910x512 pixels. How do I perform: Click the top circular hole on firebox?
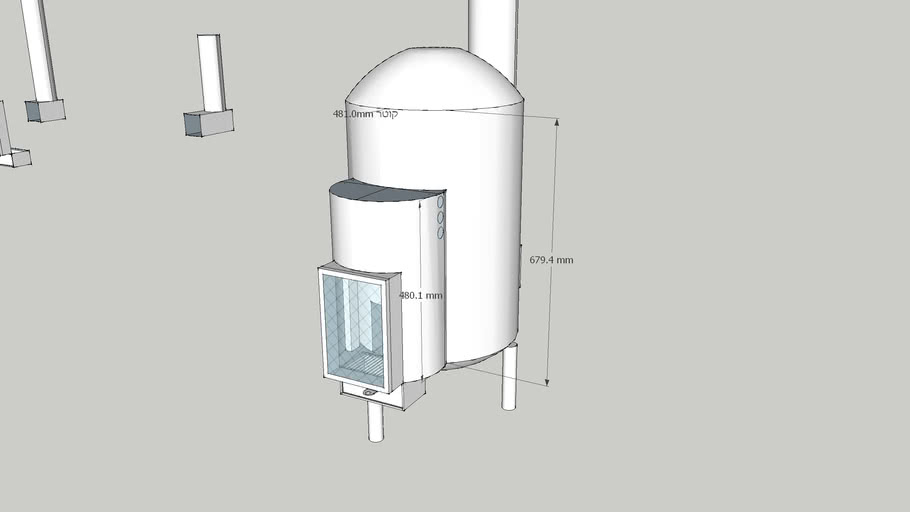coord(440,201)
